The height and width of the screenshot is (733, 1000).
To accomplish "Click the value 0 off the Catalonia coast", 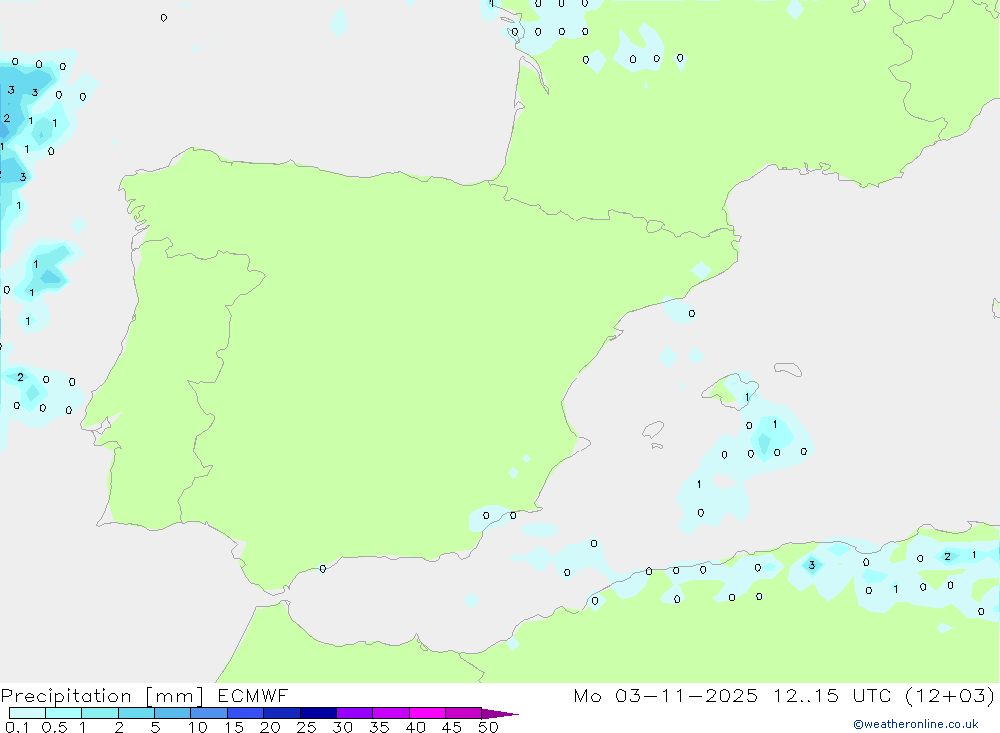I will tap(692, 313).
